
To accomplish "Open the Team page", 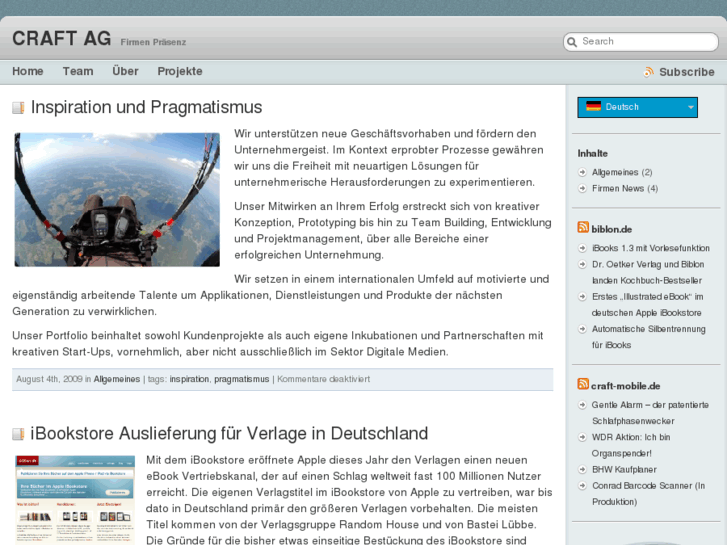I will [x=78, y=71].
